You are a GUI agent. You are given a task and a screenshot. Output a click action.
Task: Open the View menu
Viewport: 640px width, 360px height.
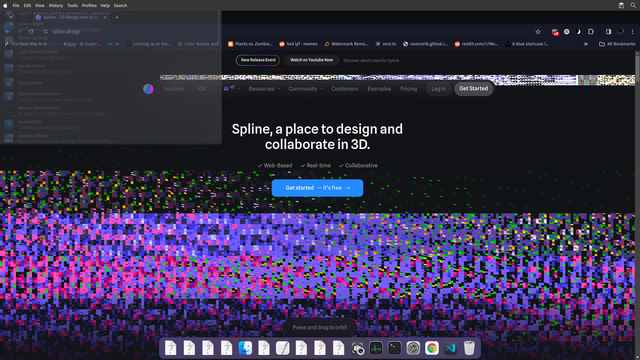[40, 5]
